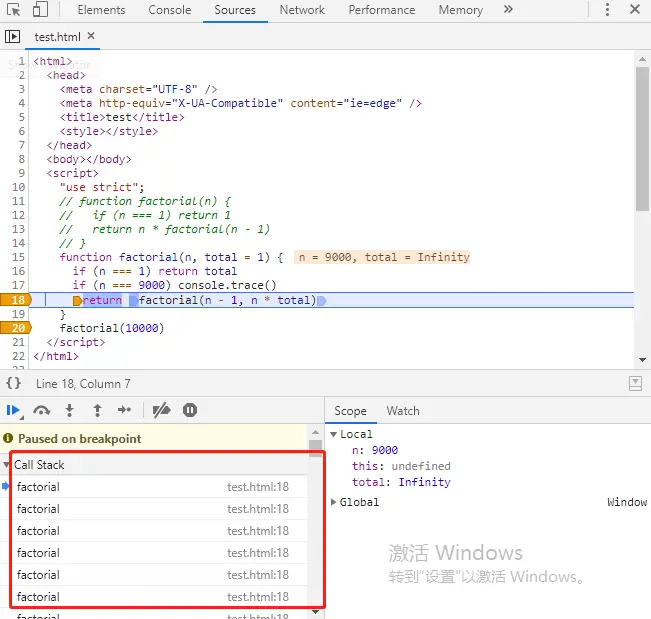Switch to the Watch tab
The width and height of the screenshot is (651, 619).
(403, 411)
